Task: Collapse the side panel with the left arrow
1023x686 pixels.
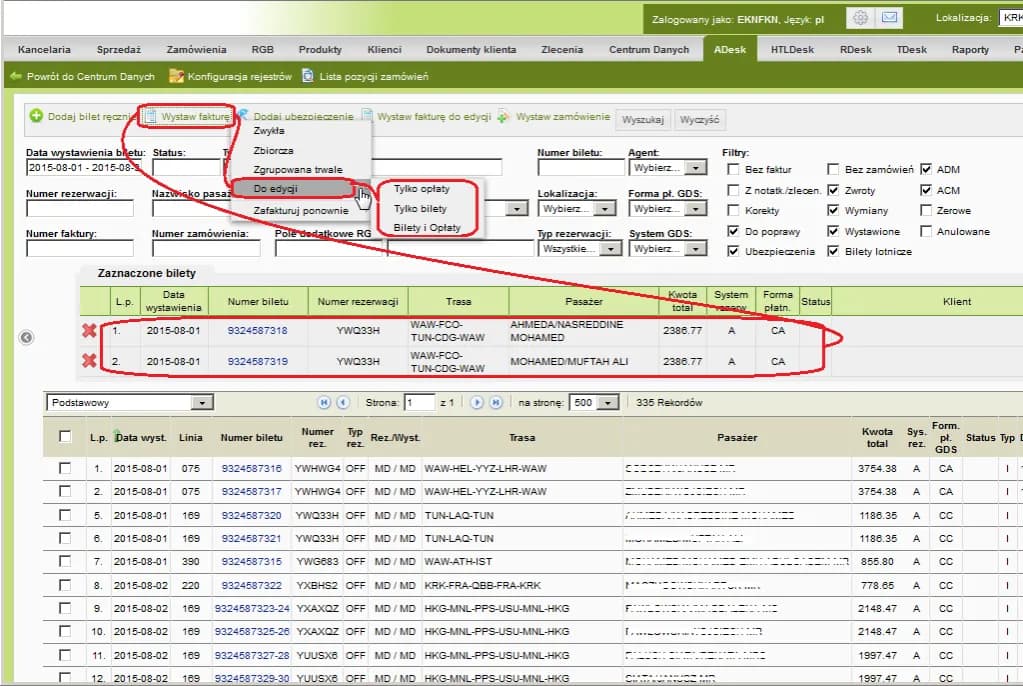Action: [x=27, y=338]
